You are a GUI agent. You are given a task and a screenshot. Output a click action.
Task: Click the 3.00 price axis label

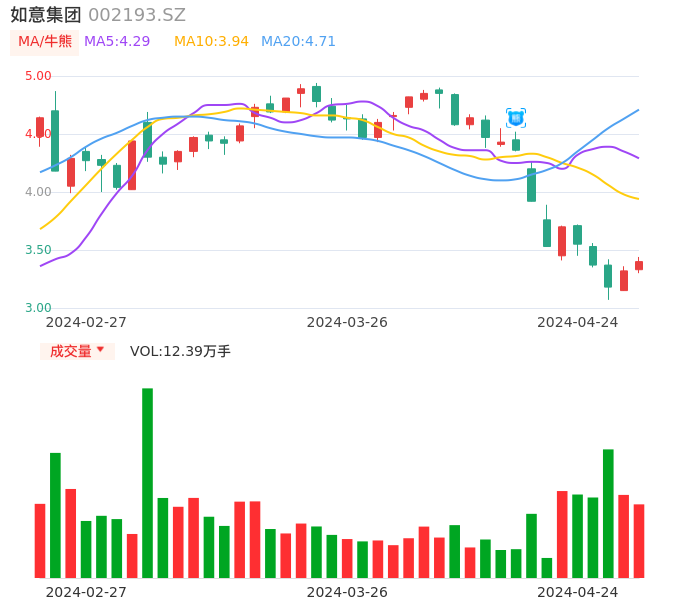38,308
